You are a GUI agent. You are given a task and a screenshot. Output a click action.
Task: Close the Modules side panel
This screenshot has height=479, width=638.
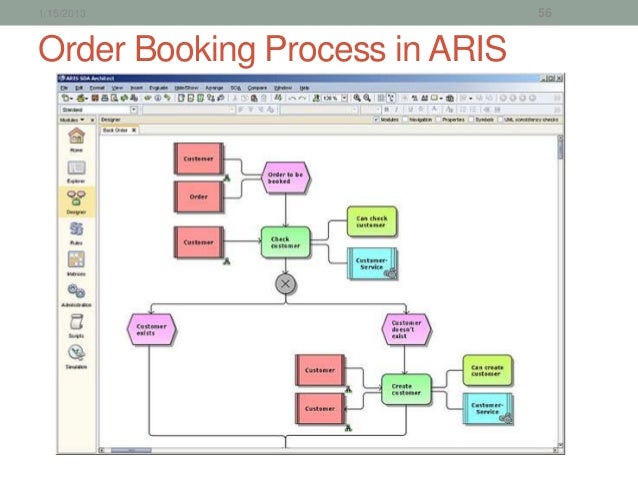pos(92,120)
